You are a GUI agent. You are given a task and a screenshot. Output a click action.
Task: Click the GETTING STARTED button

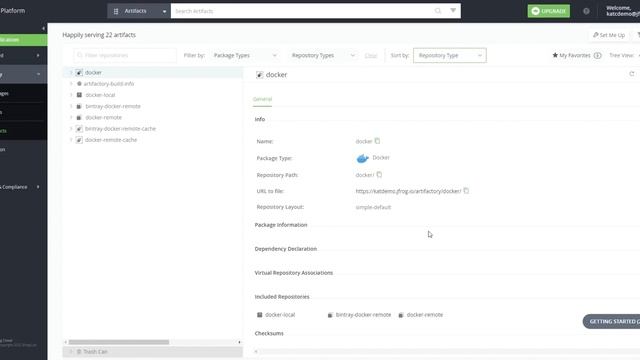pos(611,322)
